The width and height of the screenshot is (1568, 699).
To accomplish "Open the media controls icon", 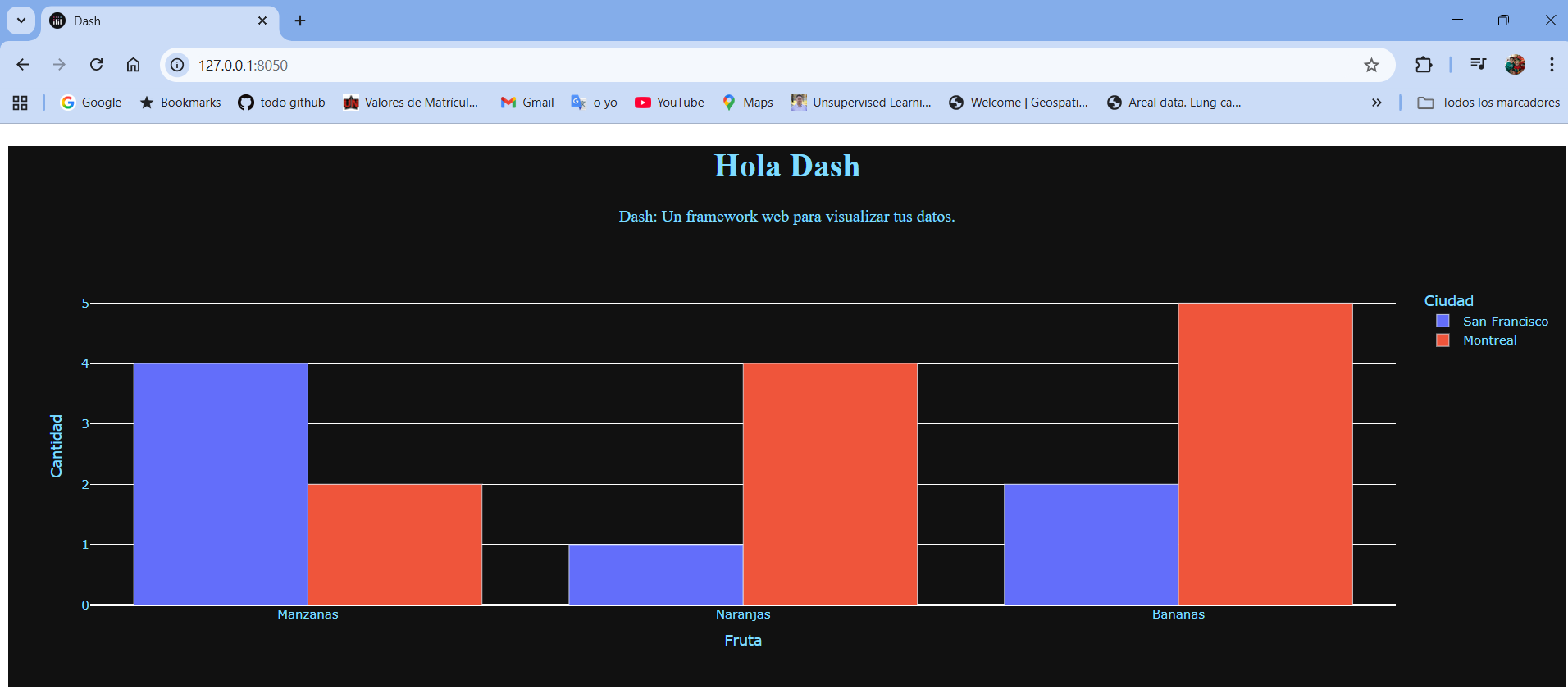I will pyautogui.click(x=1478, y=64).
